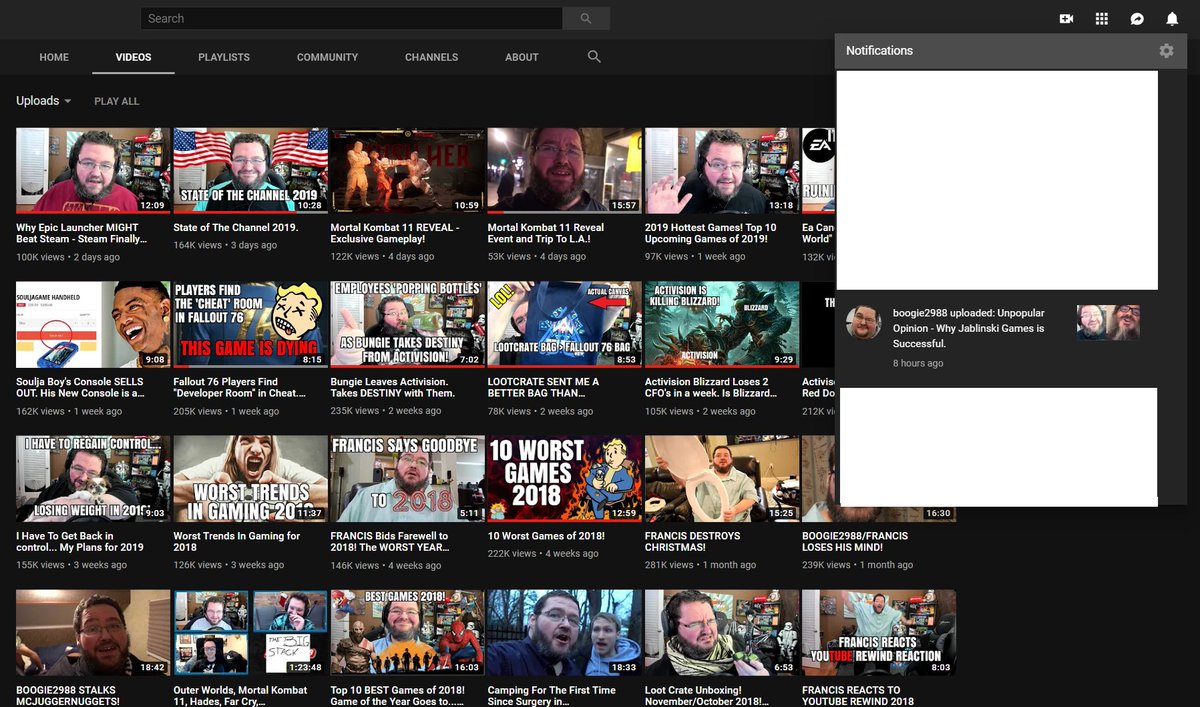Click the notifications bell icon
This screenshot has height=707, width=1200.
[x=1172, y=19]
